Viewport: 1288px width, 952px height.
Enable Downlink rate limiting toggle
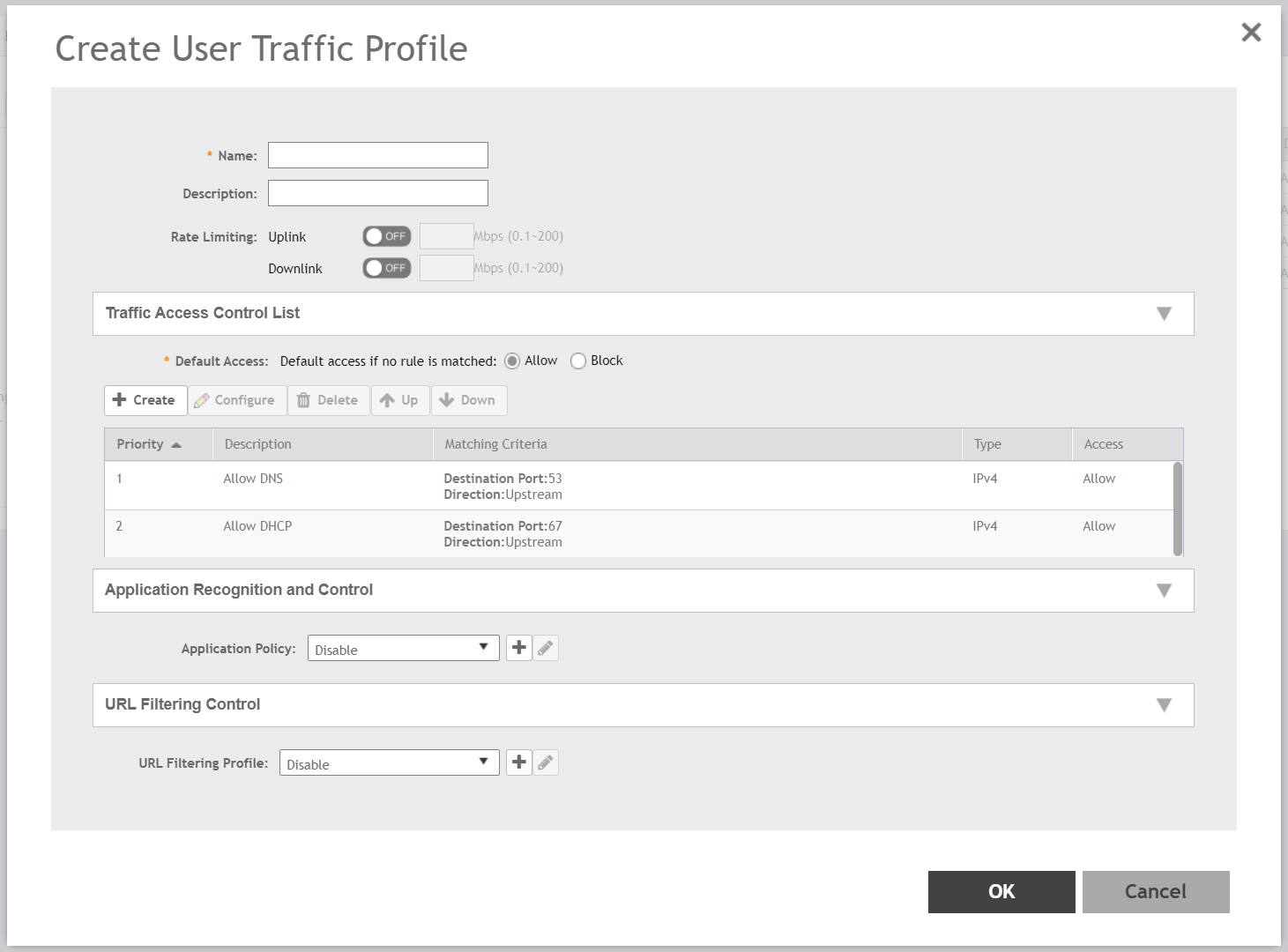coord(386,267)
